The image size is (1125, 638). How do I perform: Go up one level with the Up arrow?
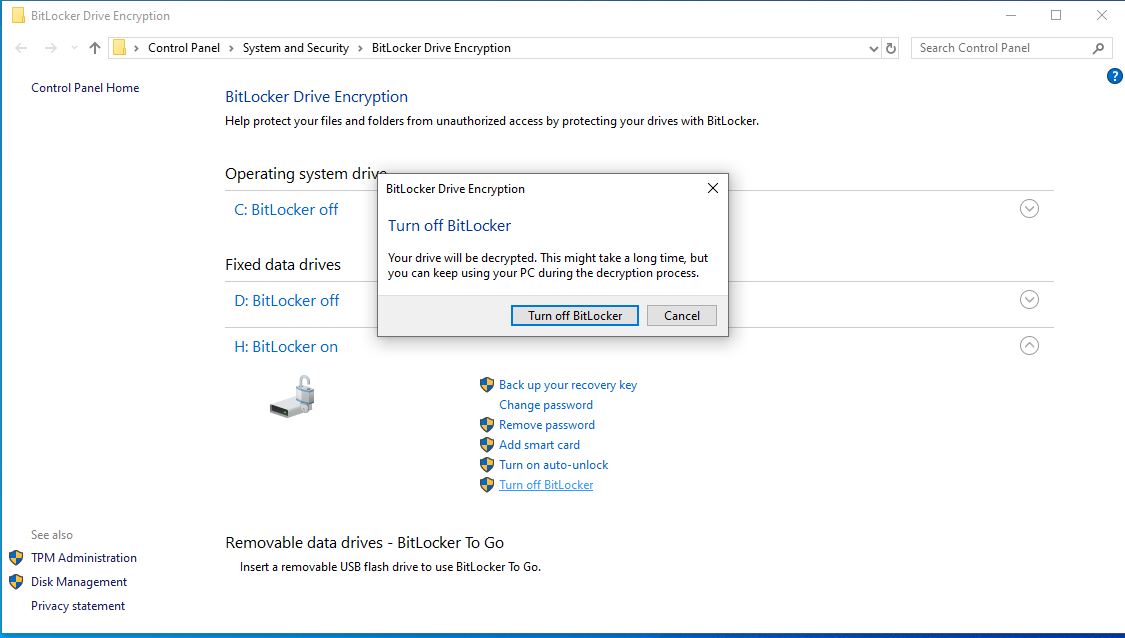click(95, 48)
